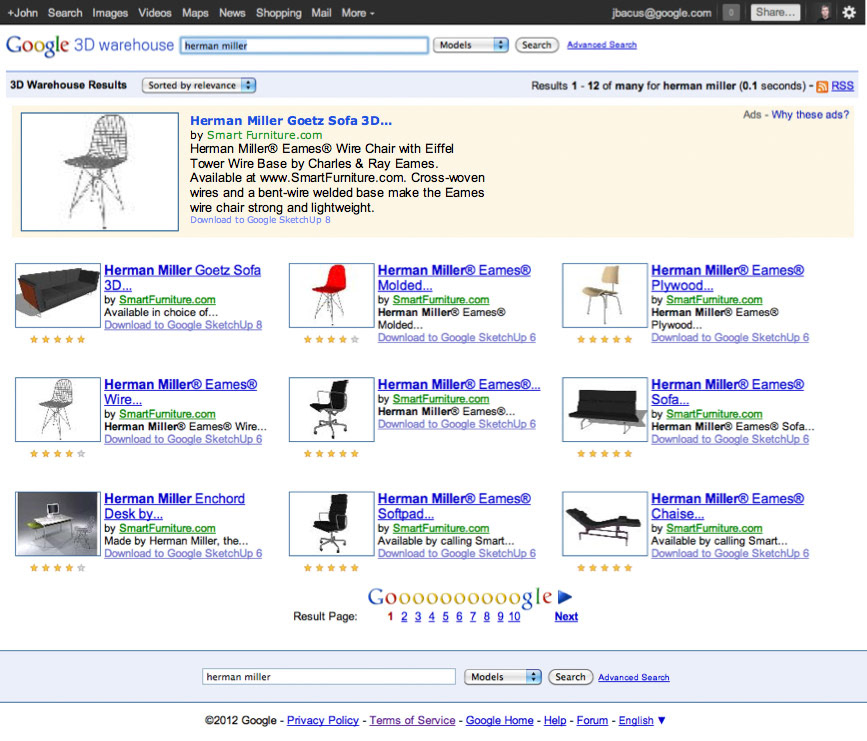Open the top Advanced Search link
The width and height of the screenshot is (867, 741).
602,45
